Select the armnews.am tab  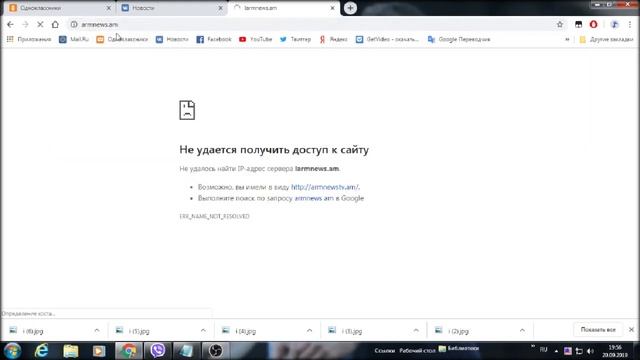pos(282,8)
